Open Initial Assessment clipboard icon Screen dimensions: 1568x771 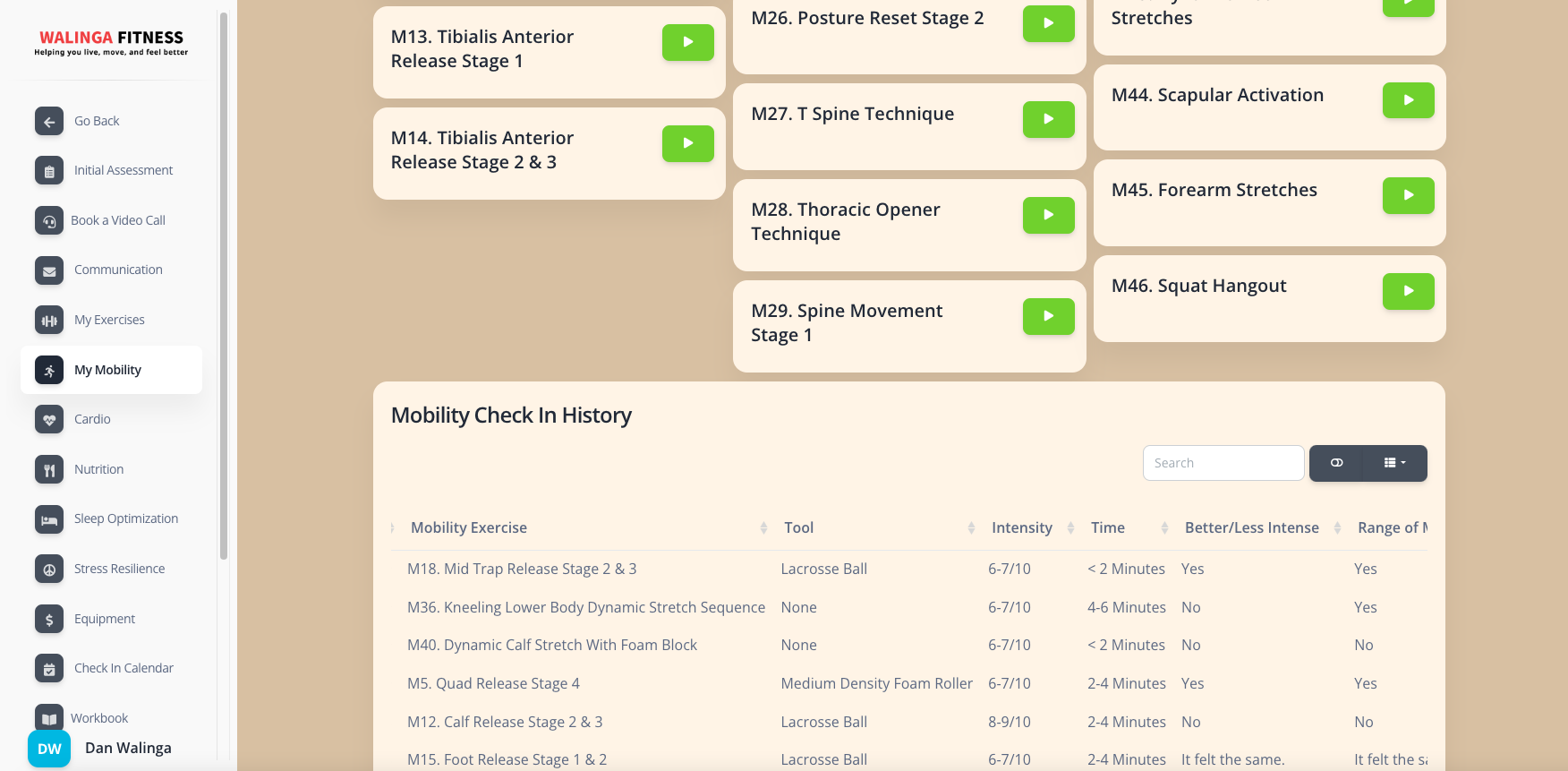pyautogui.click(x=49, y=170)
